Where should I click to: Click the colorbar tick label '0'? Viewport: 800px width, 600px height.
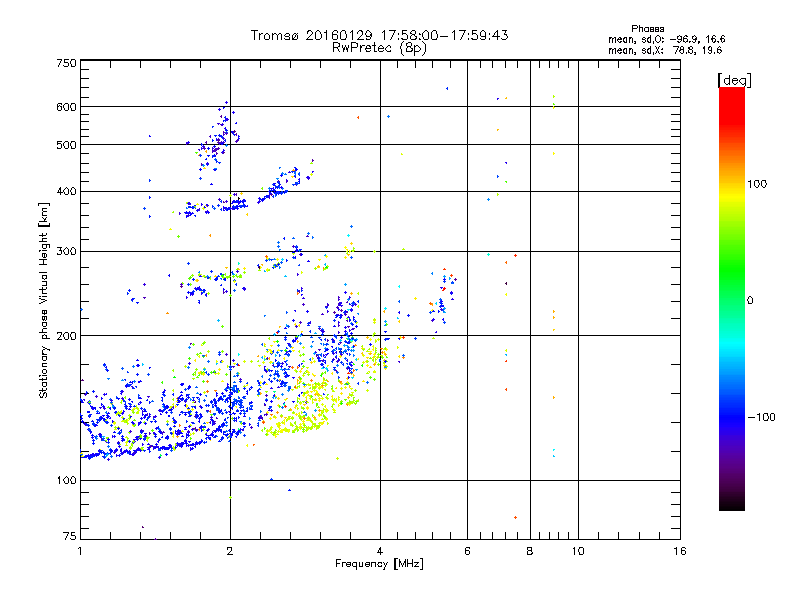750,301
